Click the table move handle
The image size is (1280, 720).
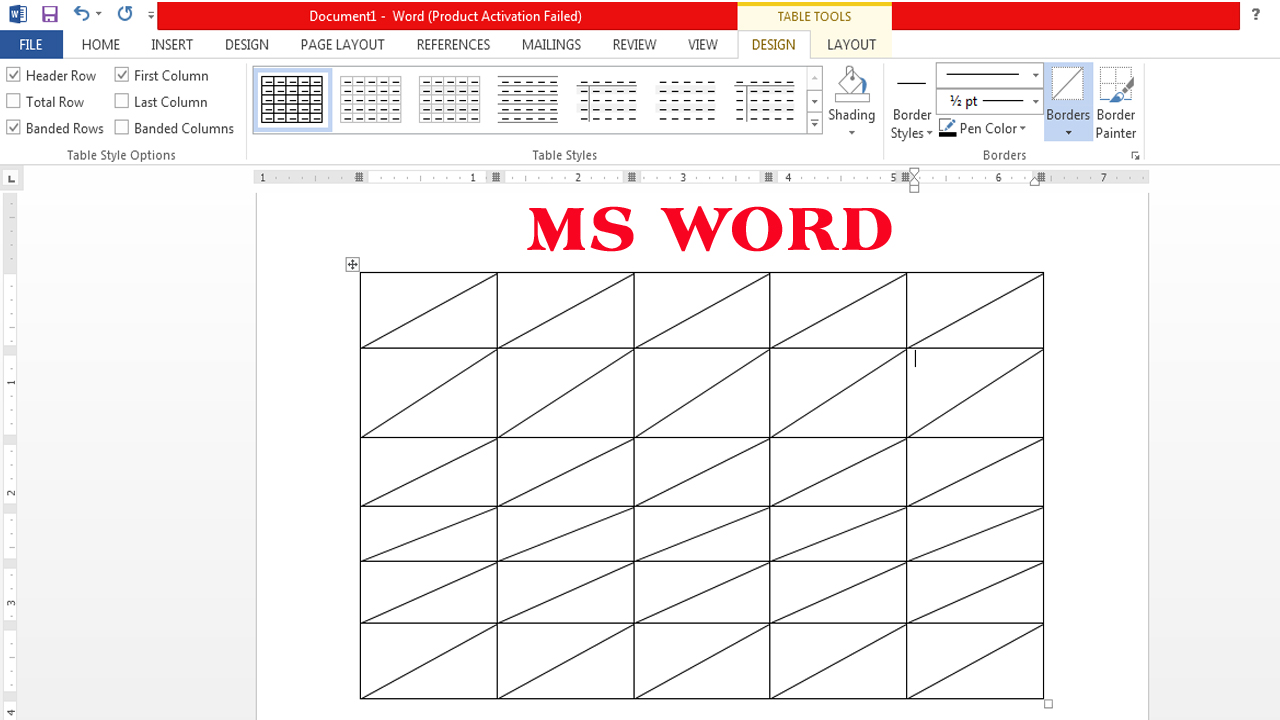tap(352, 264)
